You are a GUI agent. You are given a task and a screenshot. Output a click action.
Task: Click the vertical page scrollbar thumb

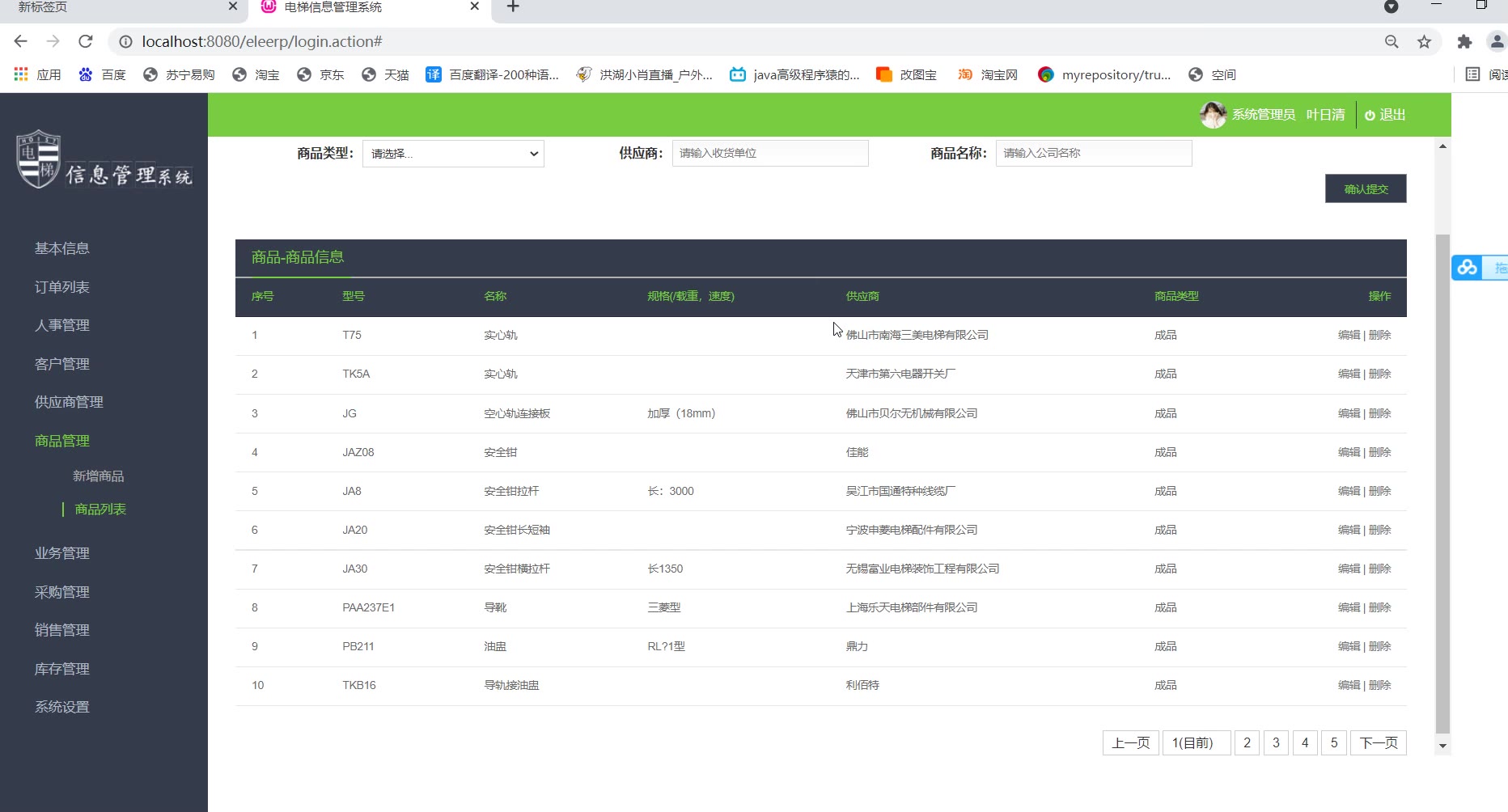(1442, 484)
